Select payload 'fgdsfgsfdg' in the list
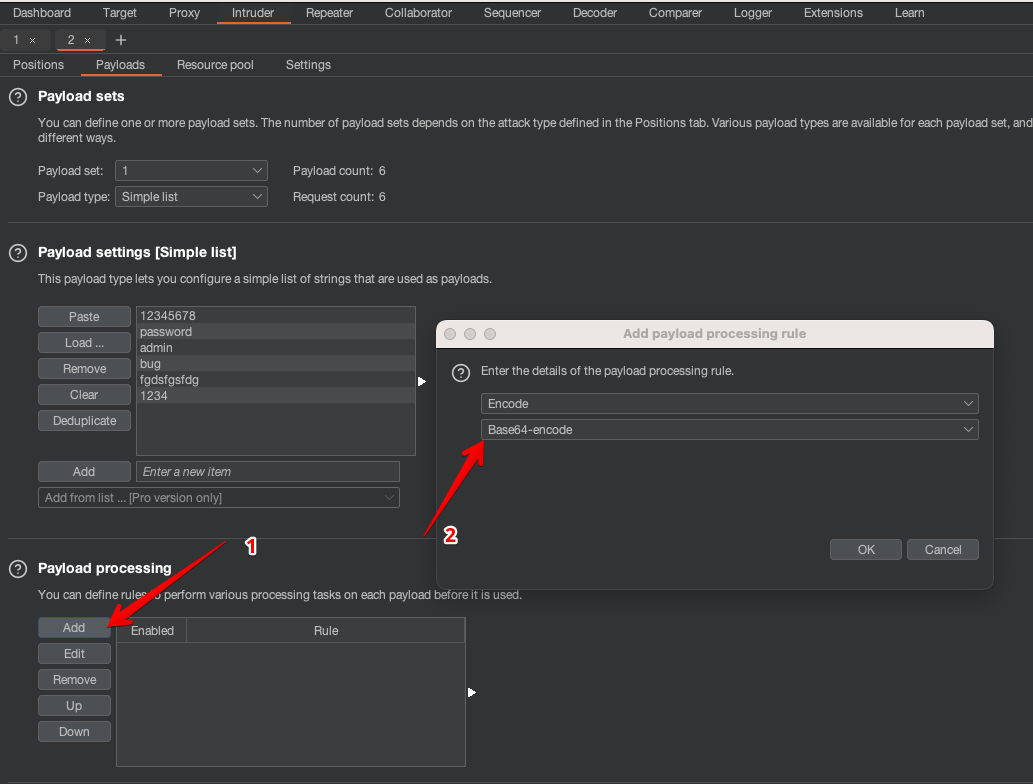The image size is (1033, 784). pyautogui.click(x=276, y=379)
